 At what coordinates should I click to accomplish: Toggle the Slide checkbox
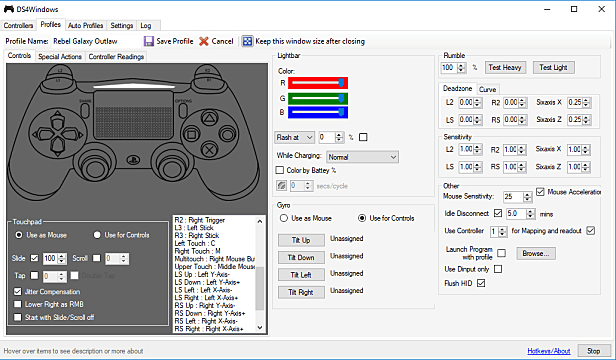point(35,258)
